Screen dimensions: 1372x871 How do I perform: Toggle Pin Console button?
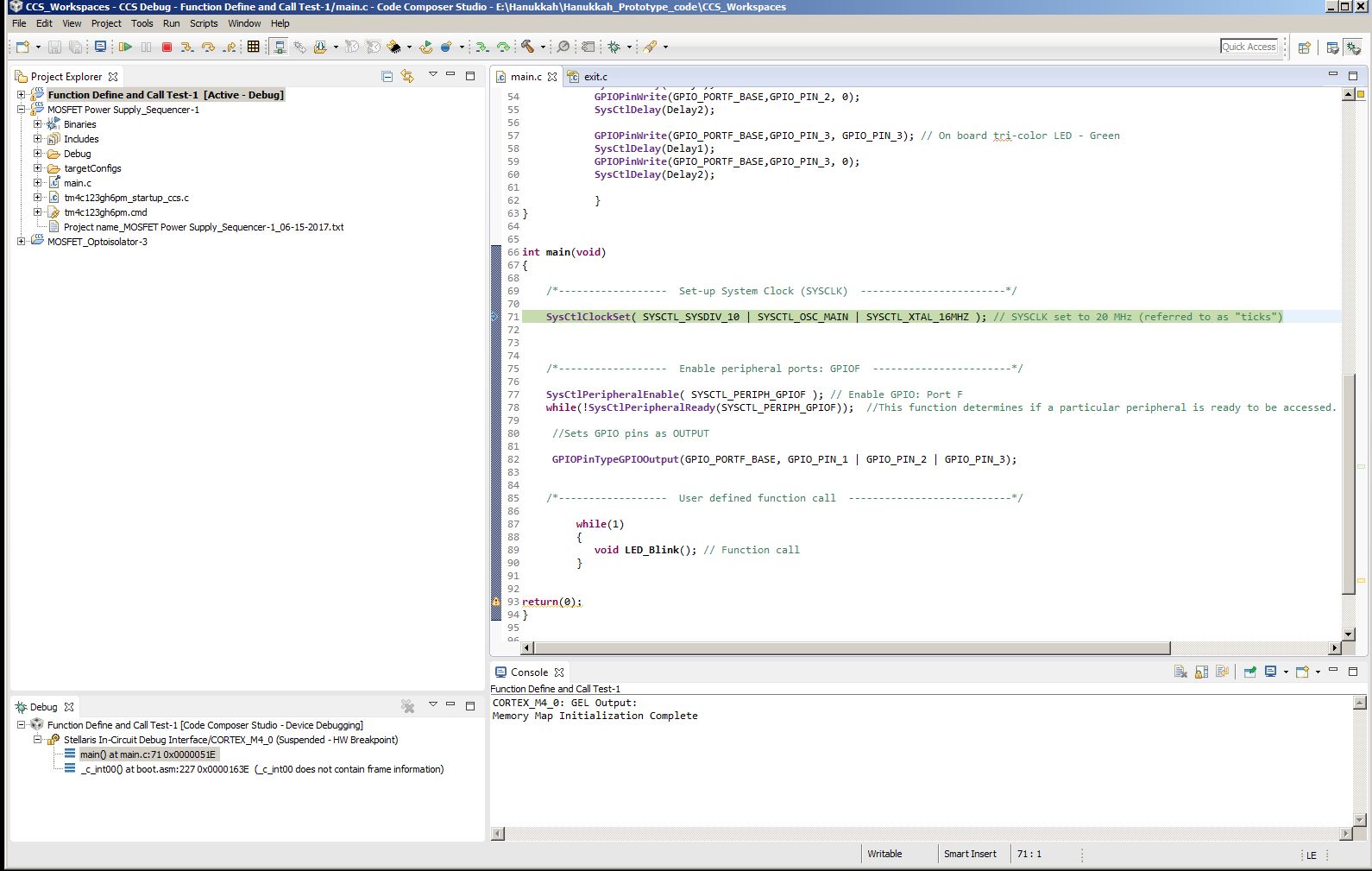(1249, 672)
